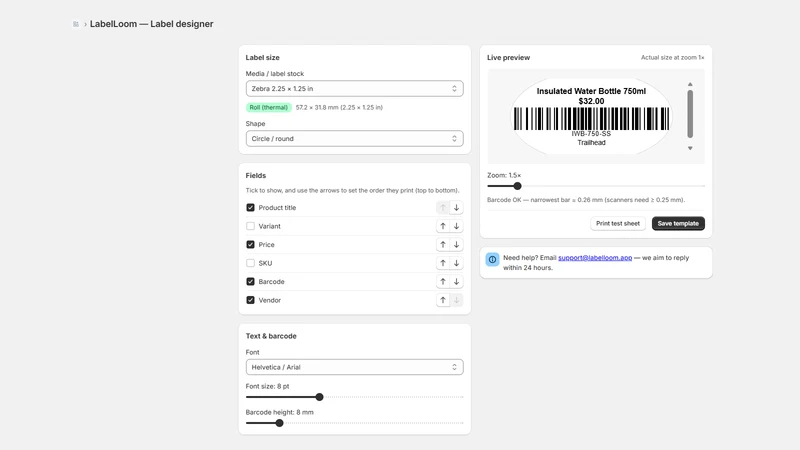Click preview scrollbar down arrow
This screenshot has height=450, width=800.
(x=690, y=148)
